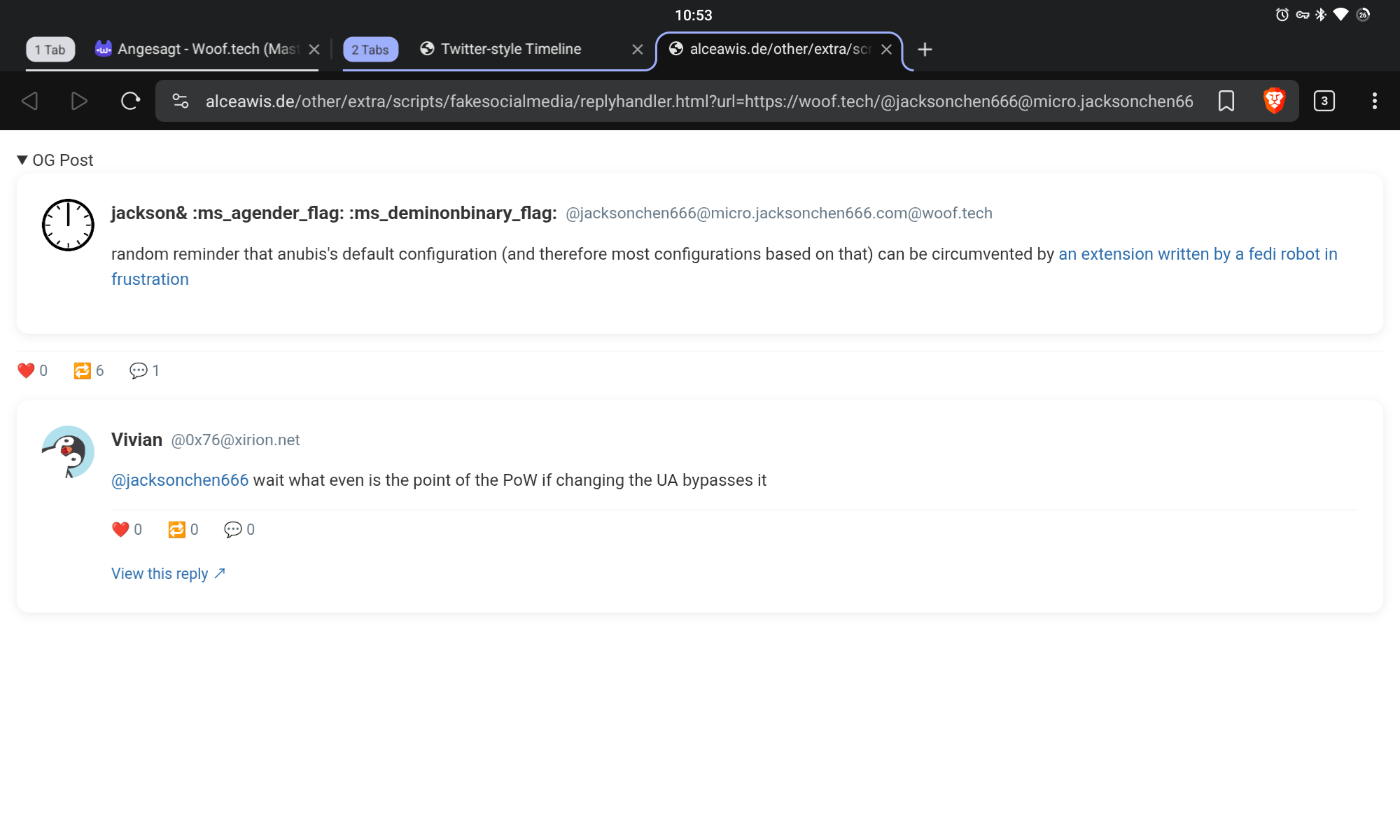Screen dimensions: 1400x840
Task: Boost Vivian's reply with the repeat icon
Action: point(177,530)
